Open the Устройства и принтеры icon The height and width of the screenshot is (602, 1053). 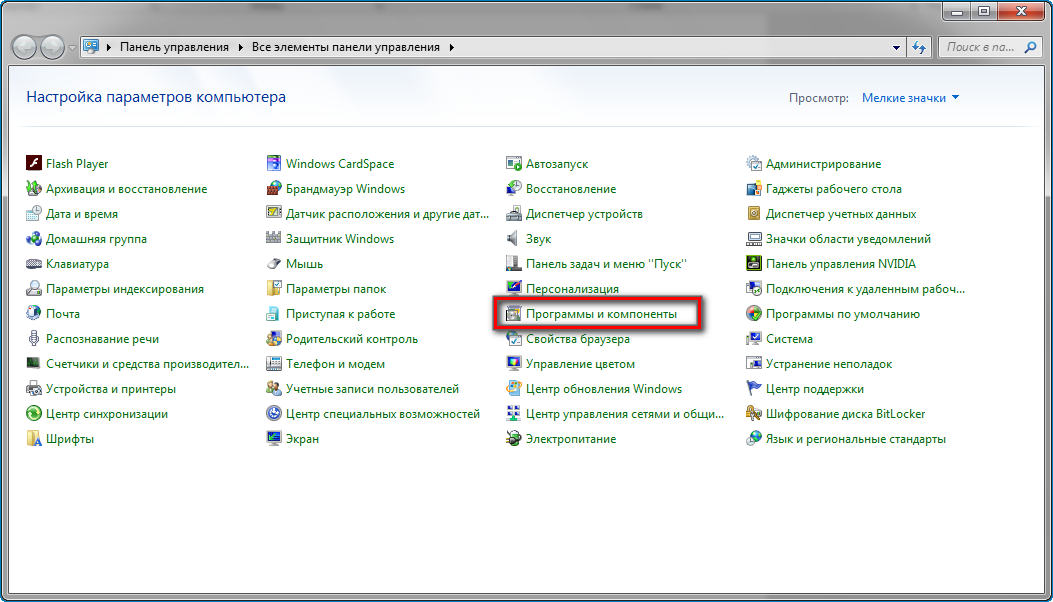[34, 389]
